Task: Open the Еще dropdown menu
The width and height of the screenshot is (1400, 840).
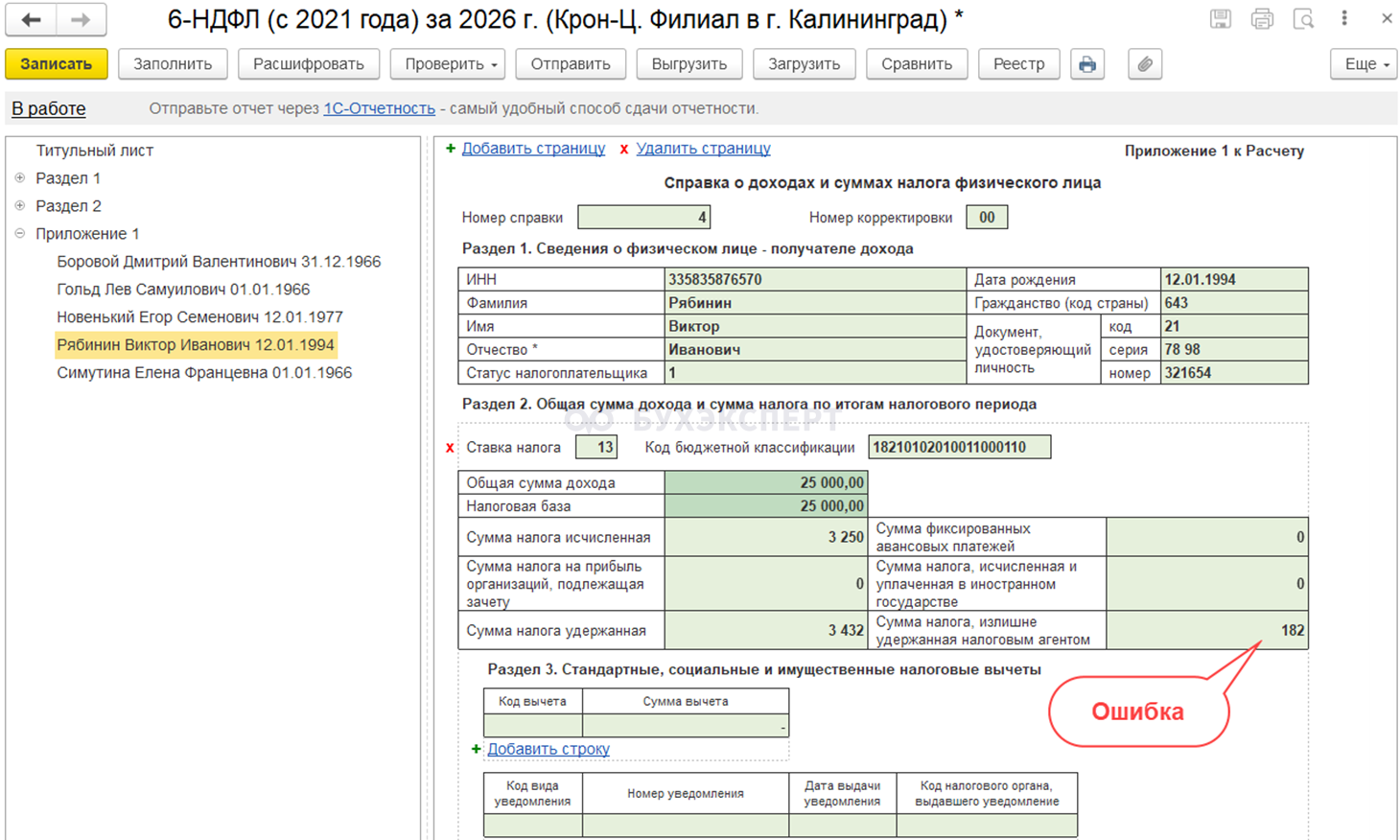Action: tap(1364, 64)
